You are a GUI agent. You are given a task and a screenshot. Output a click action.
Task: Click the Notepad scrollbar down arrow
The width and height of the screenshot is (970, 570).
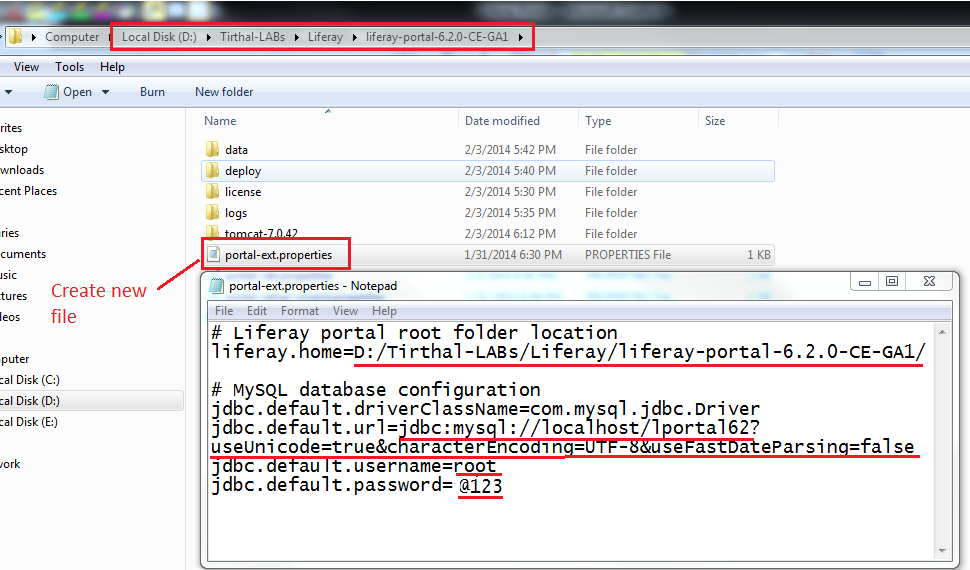(x=942, y=550)
